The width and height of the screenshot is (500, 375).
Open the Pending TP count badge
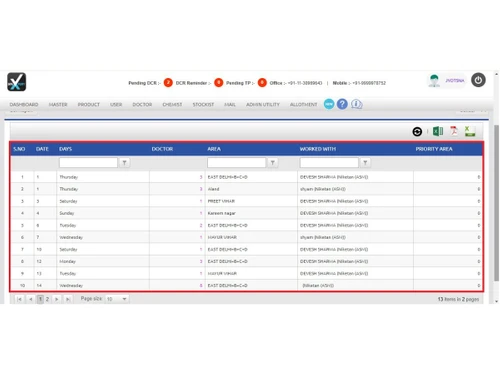[x=262, y=82]
